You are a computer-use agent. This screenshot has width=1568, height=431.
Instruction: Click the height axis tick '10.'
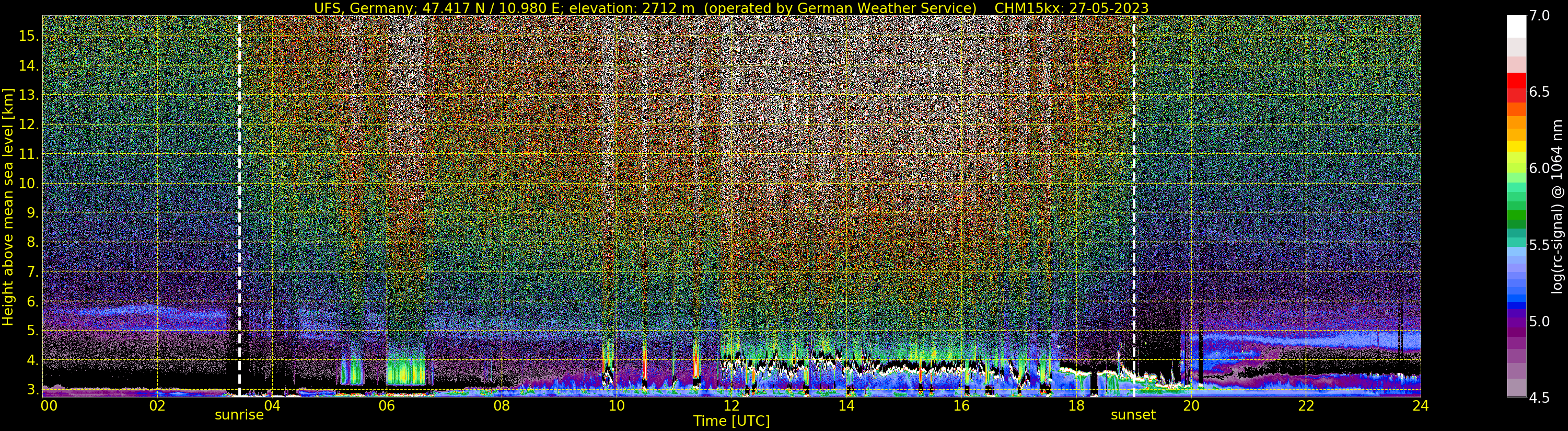[28, 184]
